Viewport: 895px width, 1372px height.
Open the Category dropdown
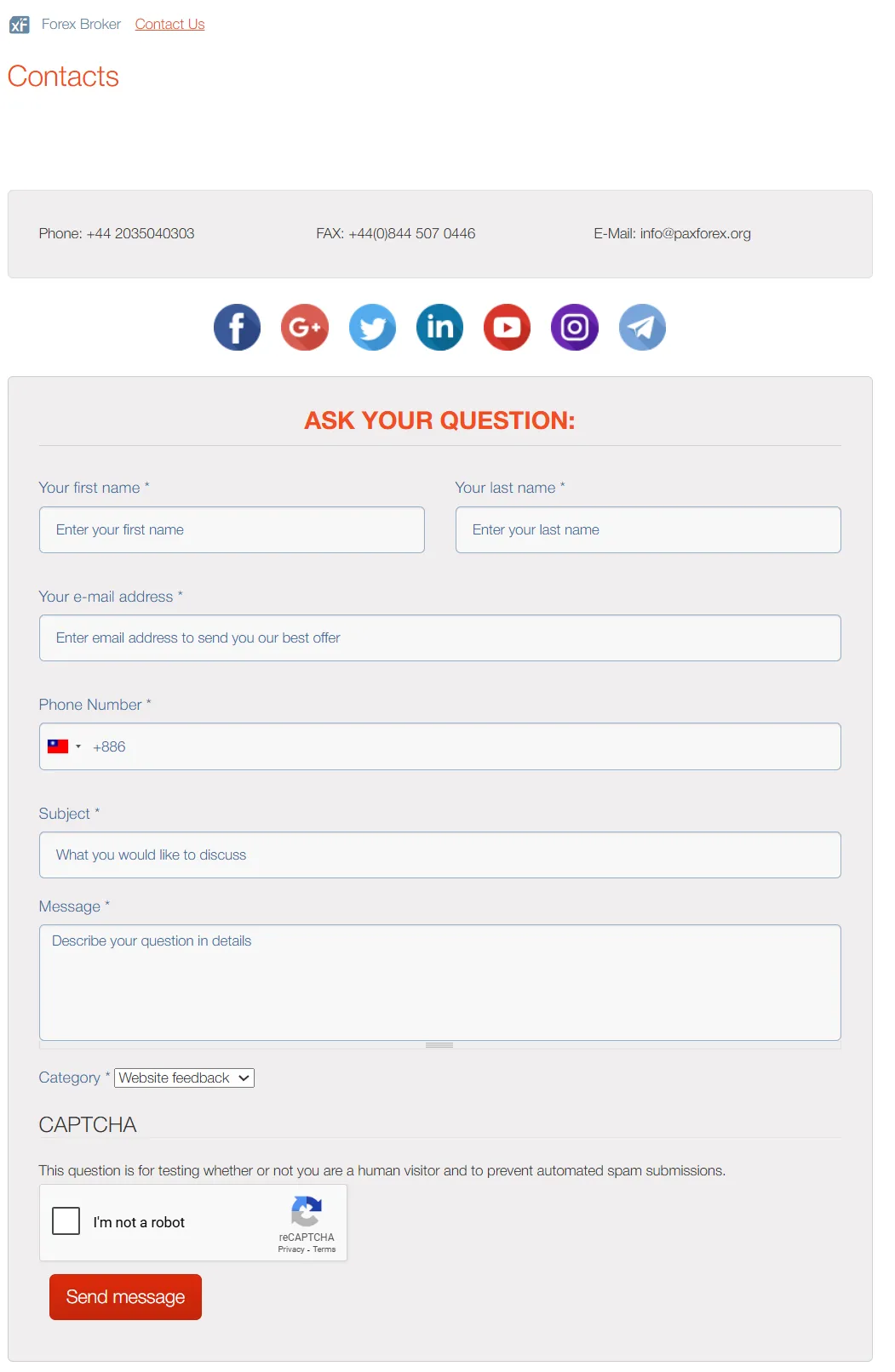pyautogui.click(x=185, y=1078)
